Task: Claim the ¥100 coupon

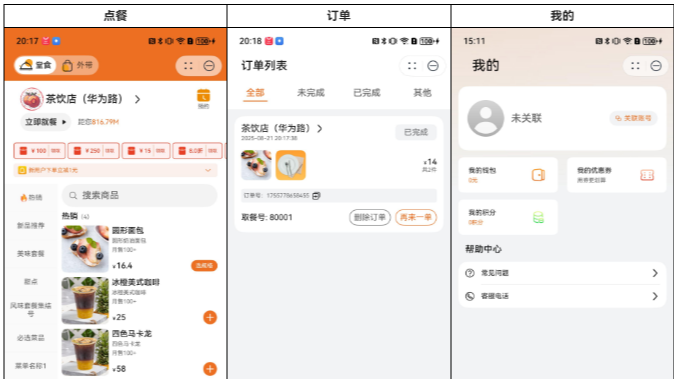Action: [x=40, y=151]
